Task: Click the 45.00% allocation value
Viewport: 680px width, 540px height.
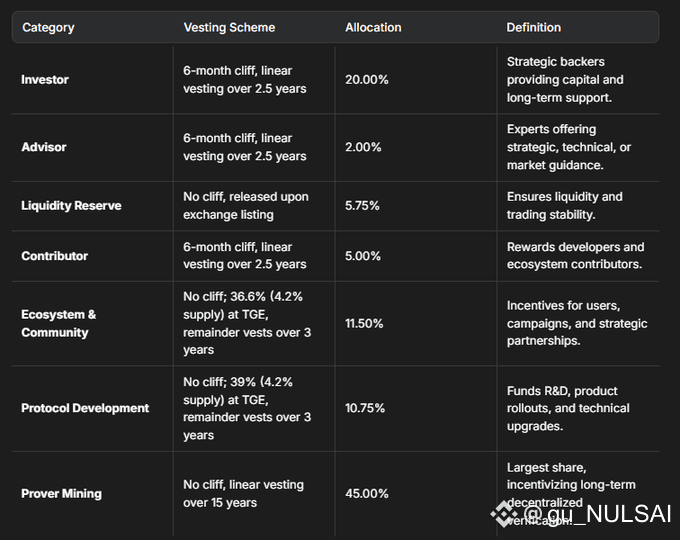Action: (x=365, y=493)
